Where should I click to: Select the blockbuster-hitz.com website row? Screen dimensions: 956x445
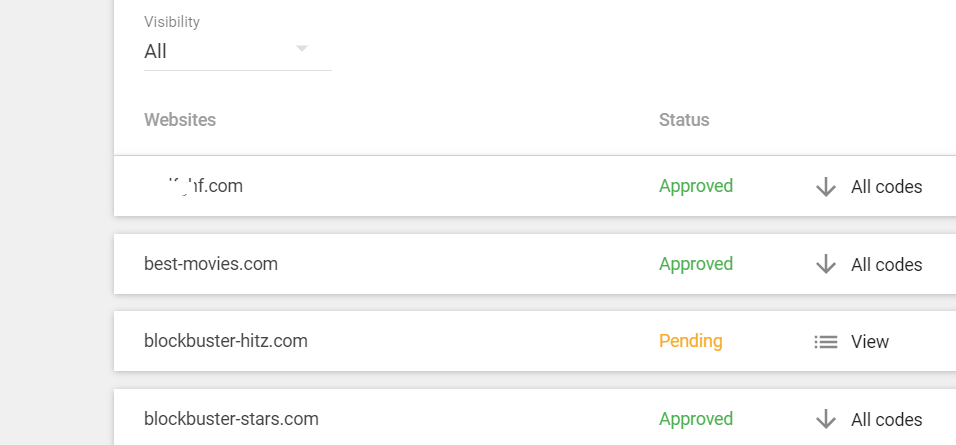[x=226, y=341]
